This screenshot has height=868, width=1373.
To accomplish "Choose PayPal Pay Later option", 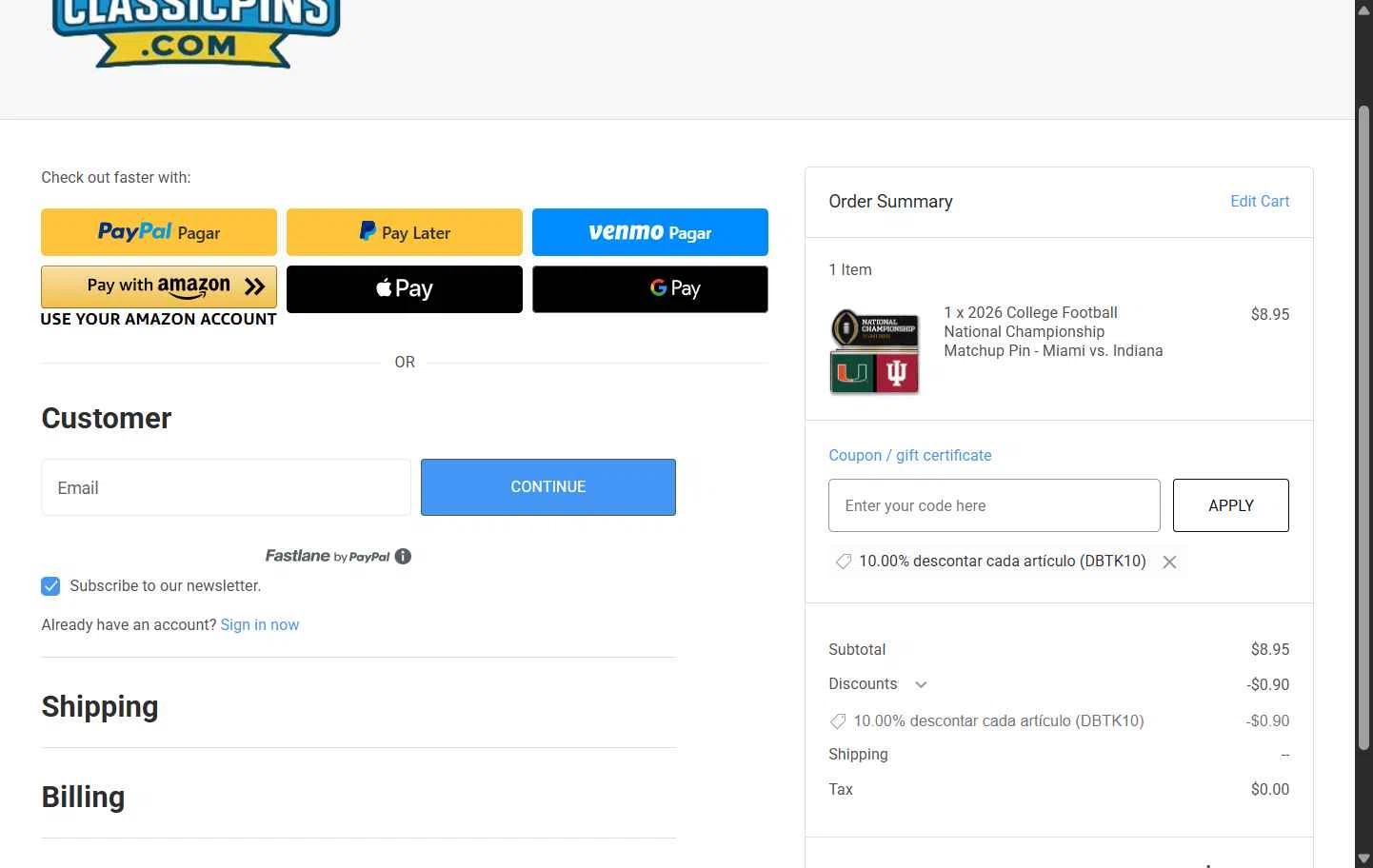I will pos(405,232).
